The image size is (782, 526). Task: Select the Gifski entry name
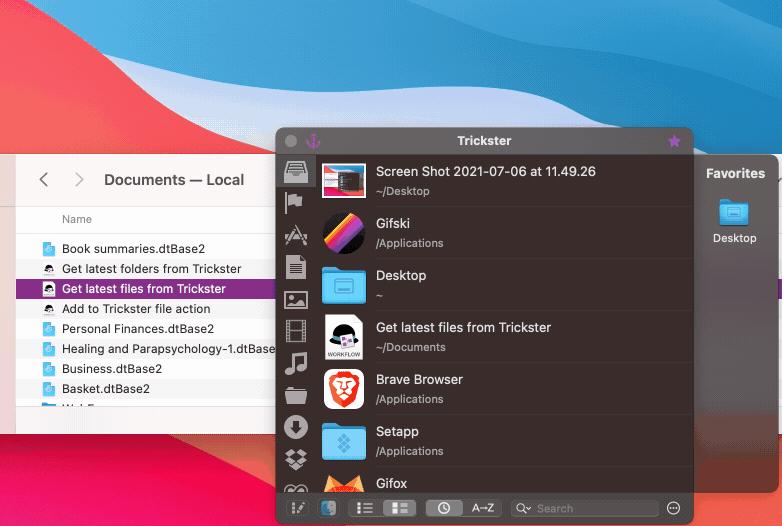392,223
